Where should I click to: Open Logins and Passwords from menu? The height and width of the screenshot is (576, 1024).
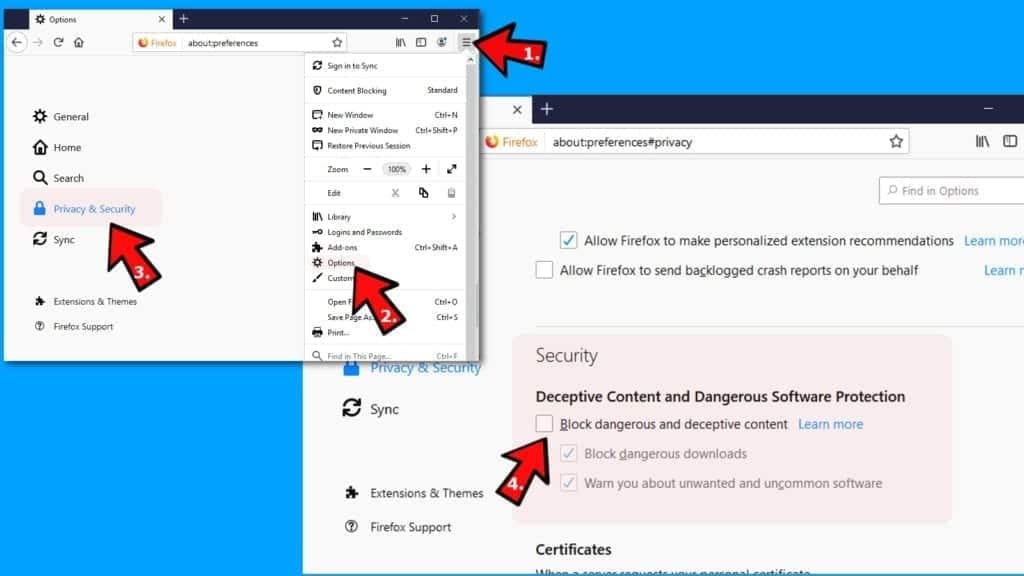pyautogui.click(x=385, y=232)
